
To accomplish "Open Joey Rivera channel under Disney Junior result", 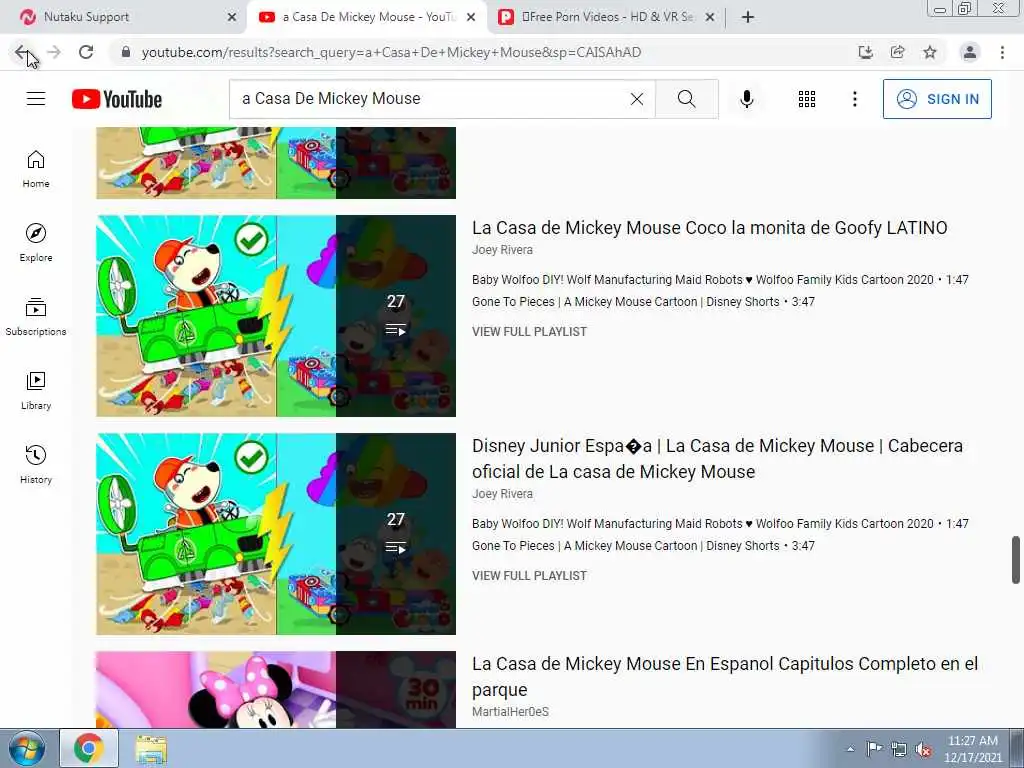I will [502, 494].
